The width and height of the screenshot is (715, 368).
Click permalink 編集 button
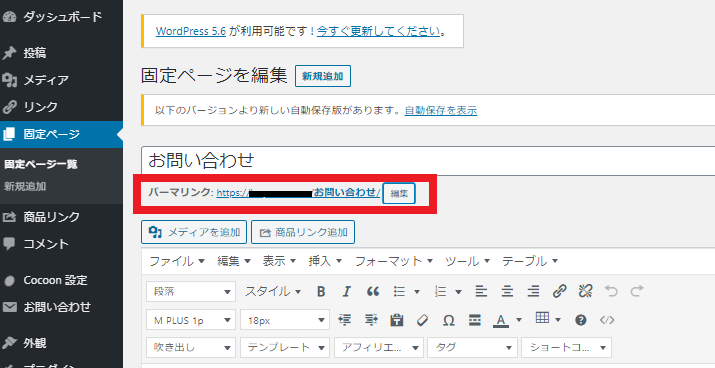pyautogui.click(x=399, y=193)
